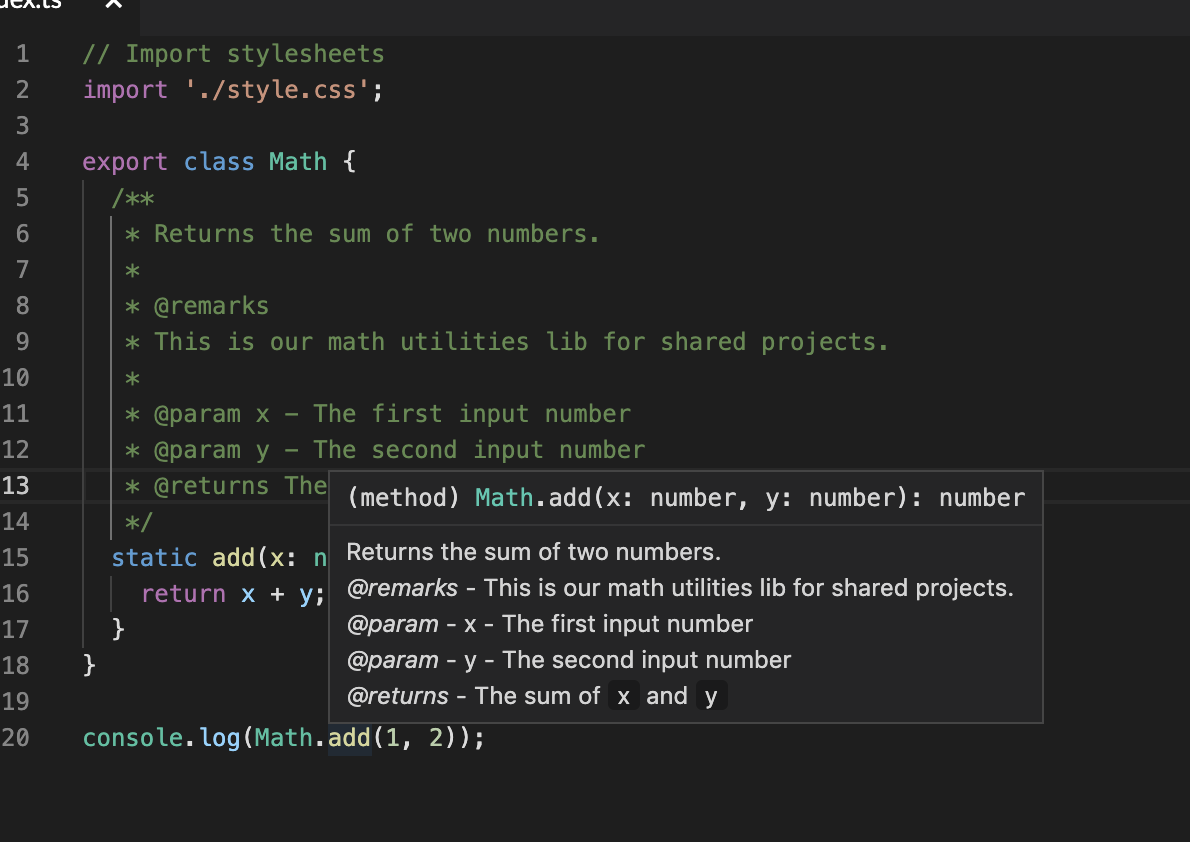Click '@remarks' in the hover tooltip
The image size is (1190, 842).
[x=402, y=588]
